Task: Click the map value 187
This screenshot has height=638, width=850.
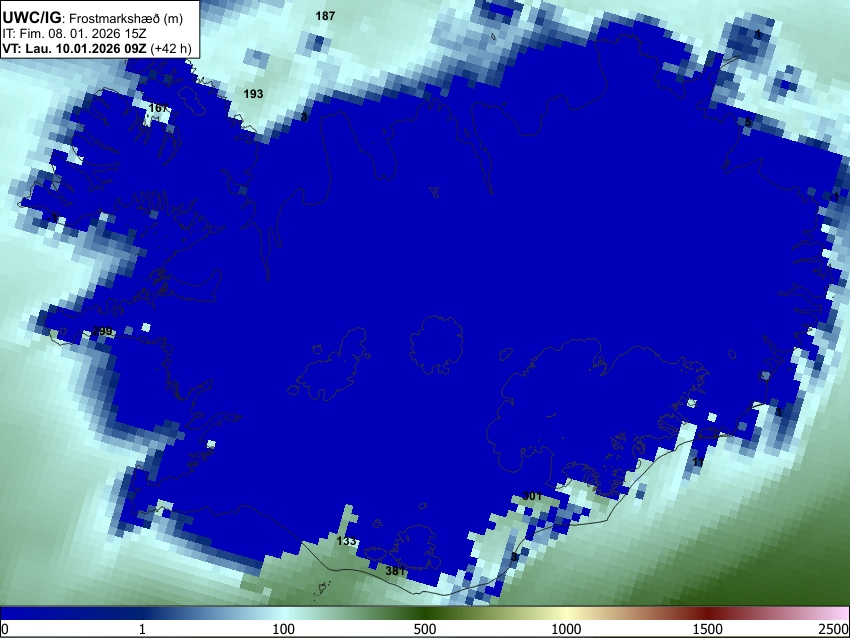Action: click(325, 16)
